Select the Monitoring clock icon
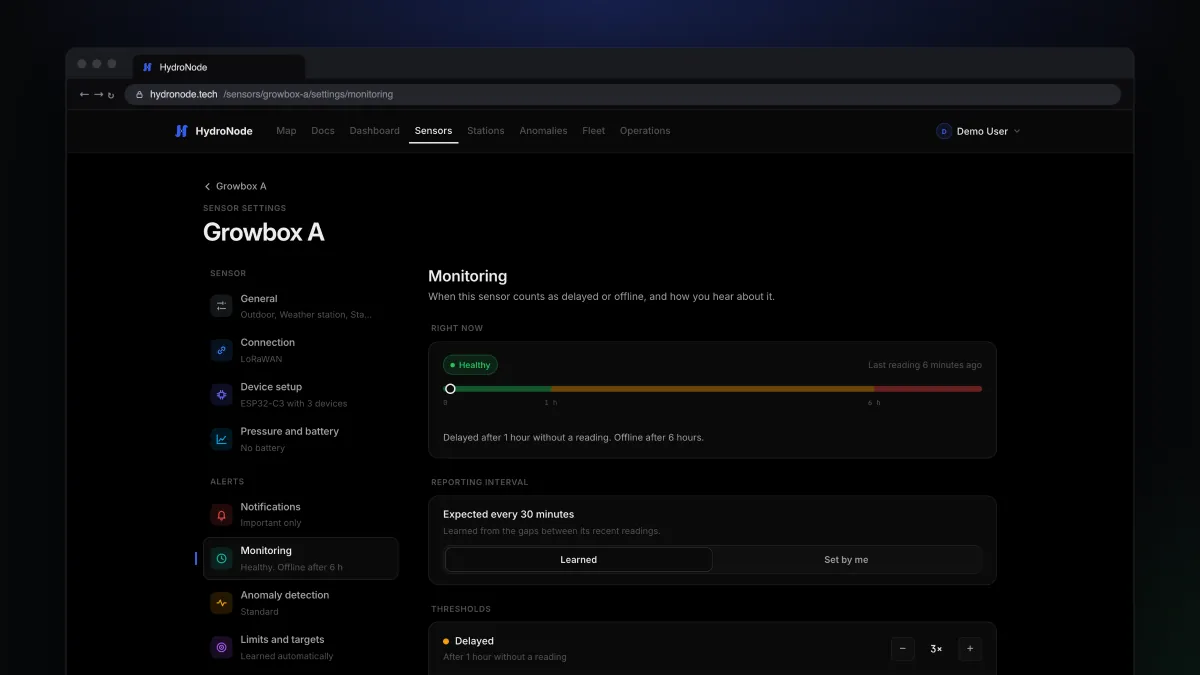 click(x=221, y=558)
